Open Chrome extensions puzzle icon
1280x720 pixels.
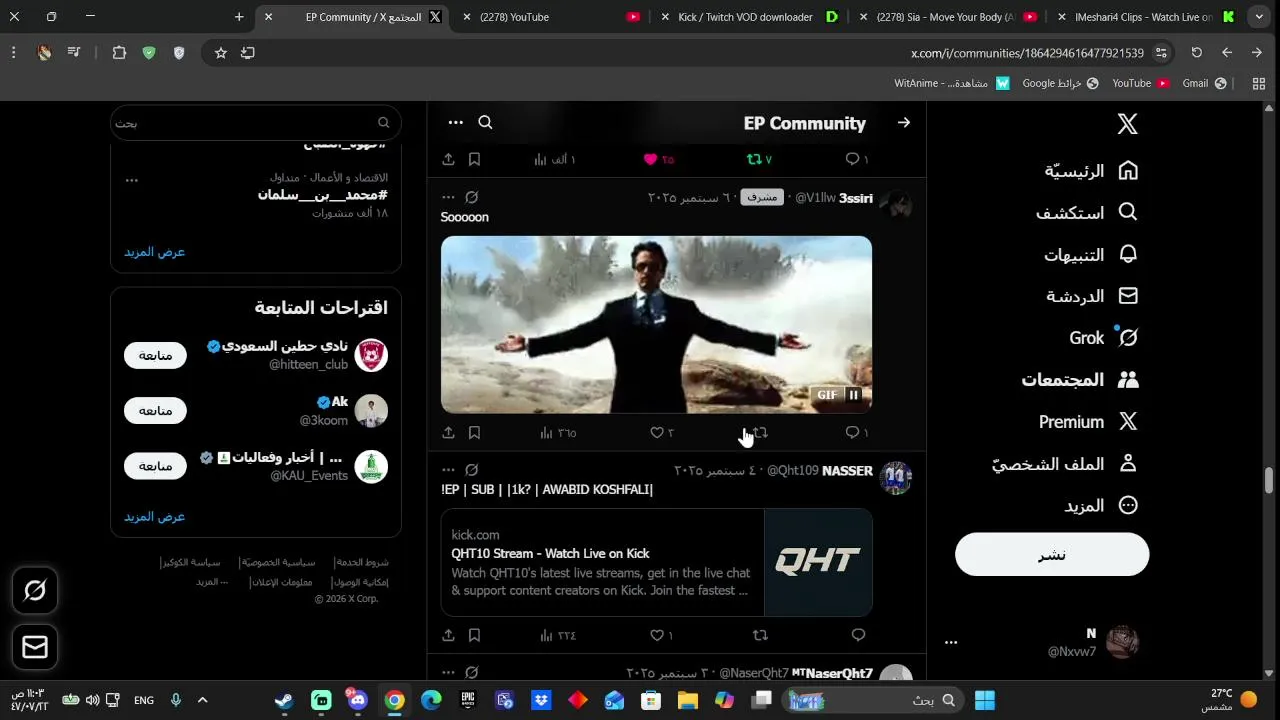(x=119, y=53)
